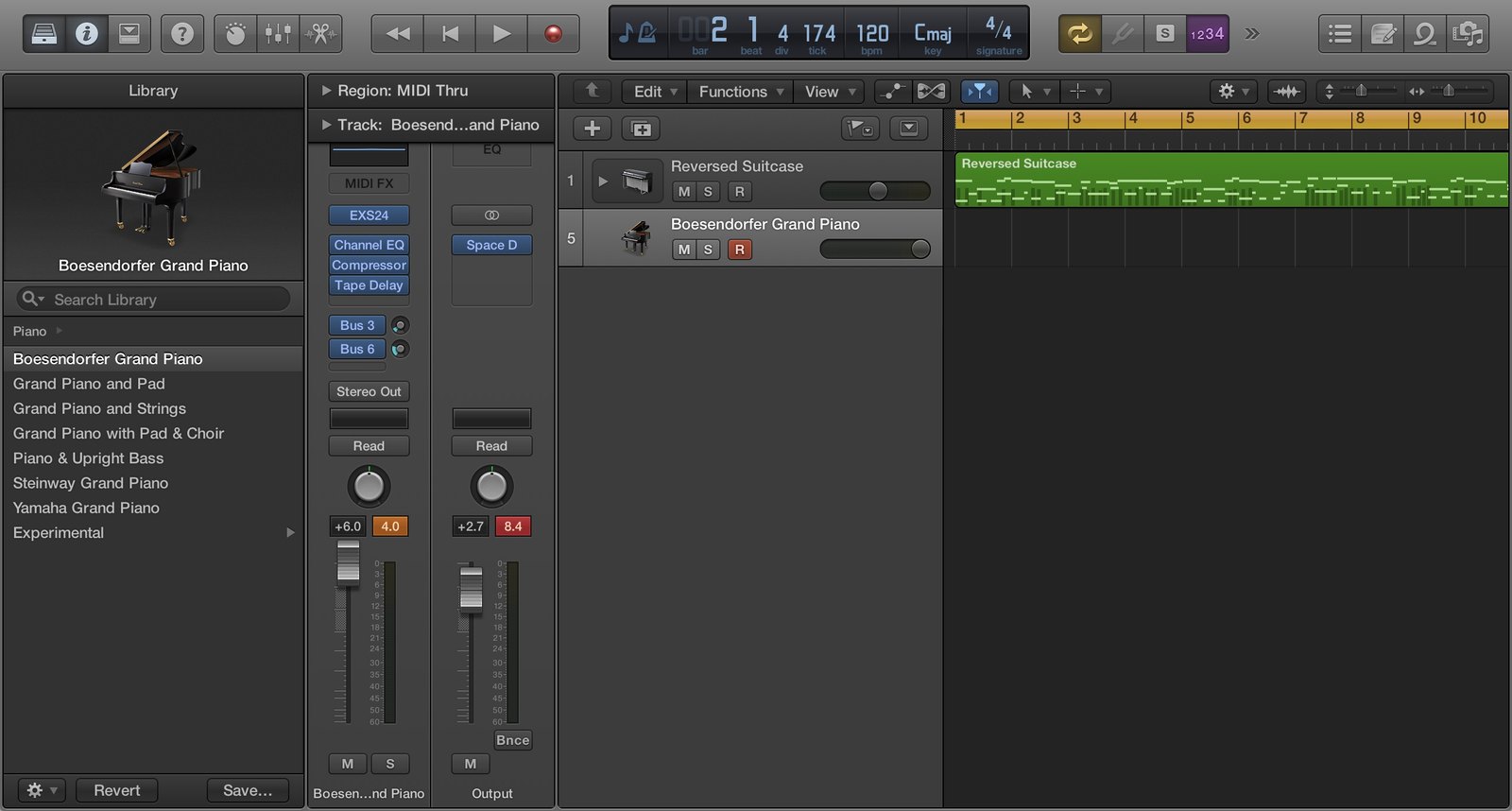Open the Mixer sliders icon

tap(278, 34)
